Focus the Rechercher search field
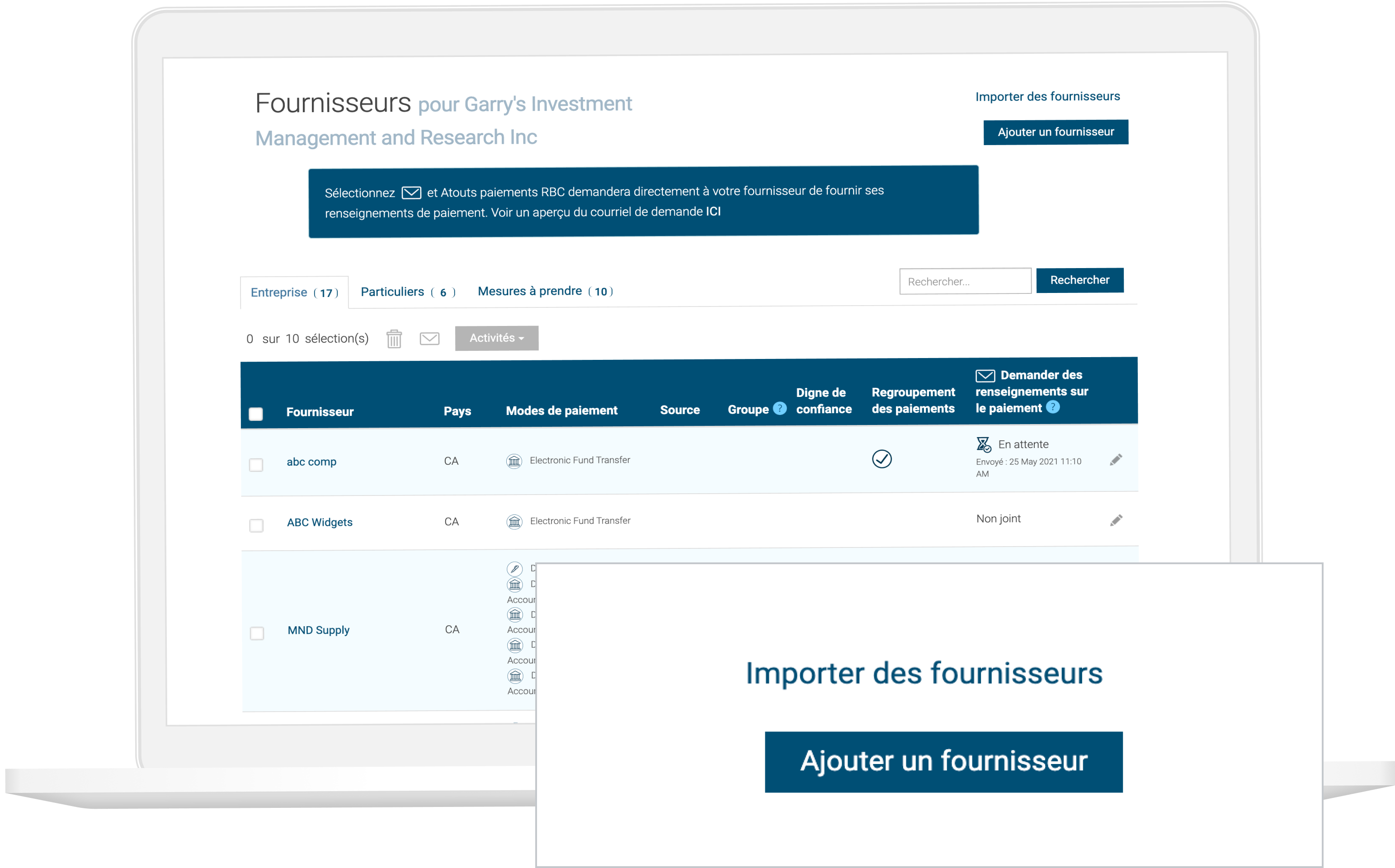The width and height of the screenshot is (1395, 868). coord(965,281)
